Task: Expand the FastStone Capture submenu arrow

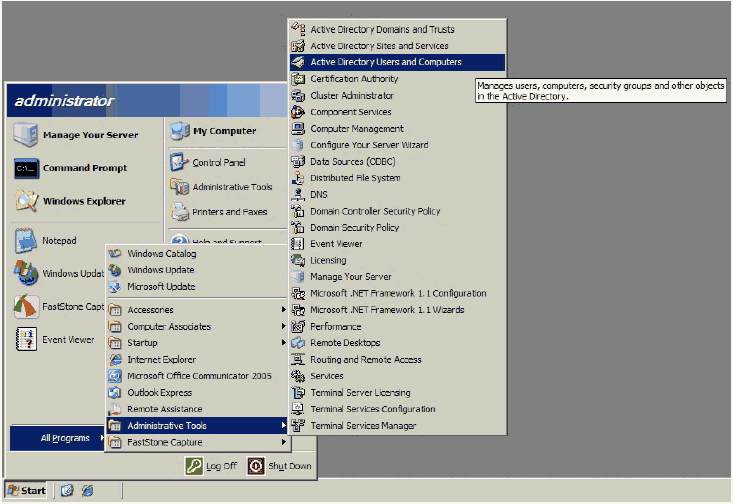Action: tap(283, 442)
